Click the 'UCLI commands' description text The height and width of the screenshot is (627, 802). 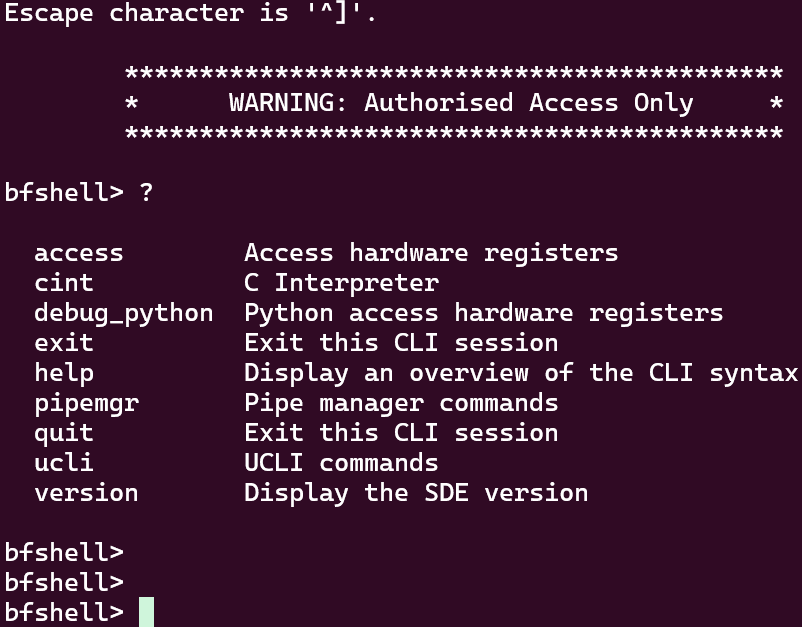point(341,463)
